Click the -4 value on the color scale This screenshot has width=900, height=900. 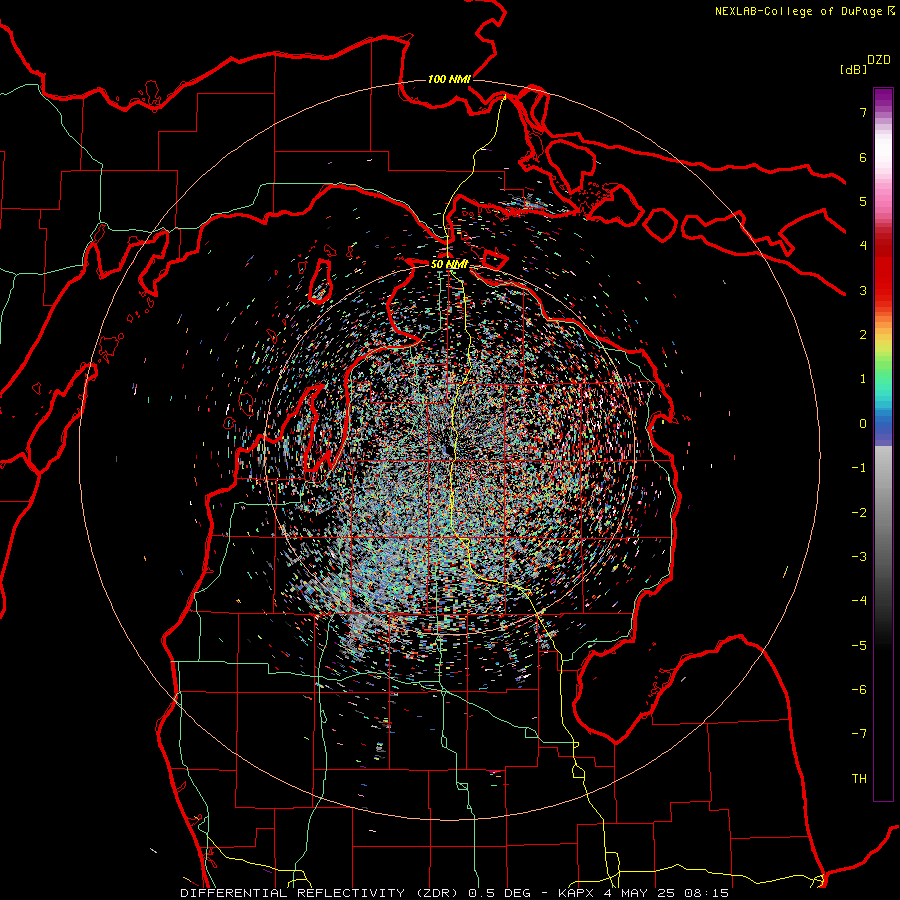coord(859,601)
